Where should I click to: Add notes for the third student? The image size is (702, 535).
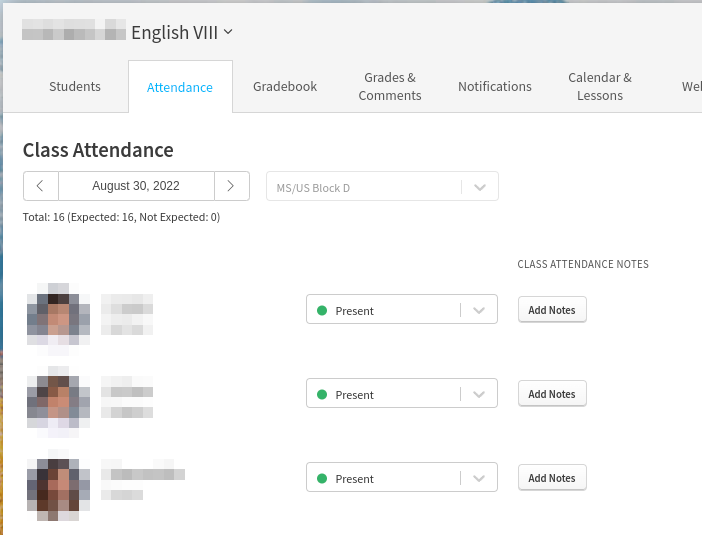point(552,478)
